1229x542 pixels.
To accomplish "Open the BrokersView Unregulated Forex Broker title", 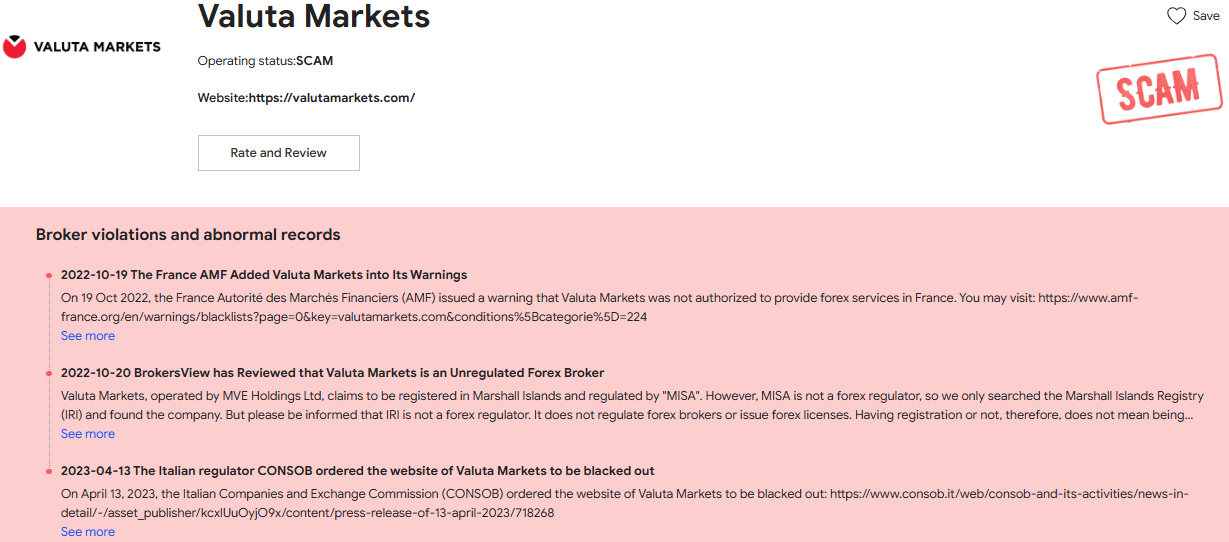I will [x=332, y=373].
